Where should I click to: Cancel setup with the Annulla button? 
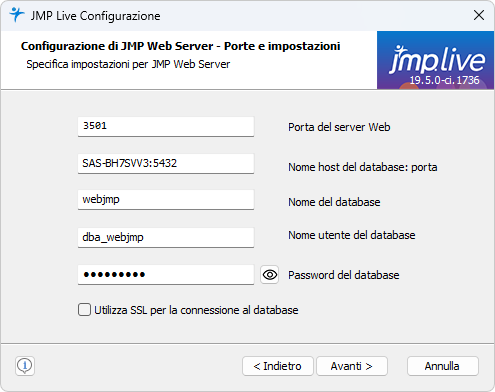point(443,366)
